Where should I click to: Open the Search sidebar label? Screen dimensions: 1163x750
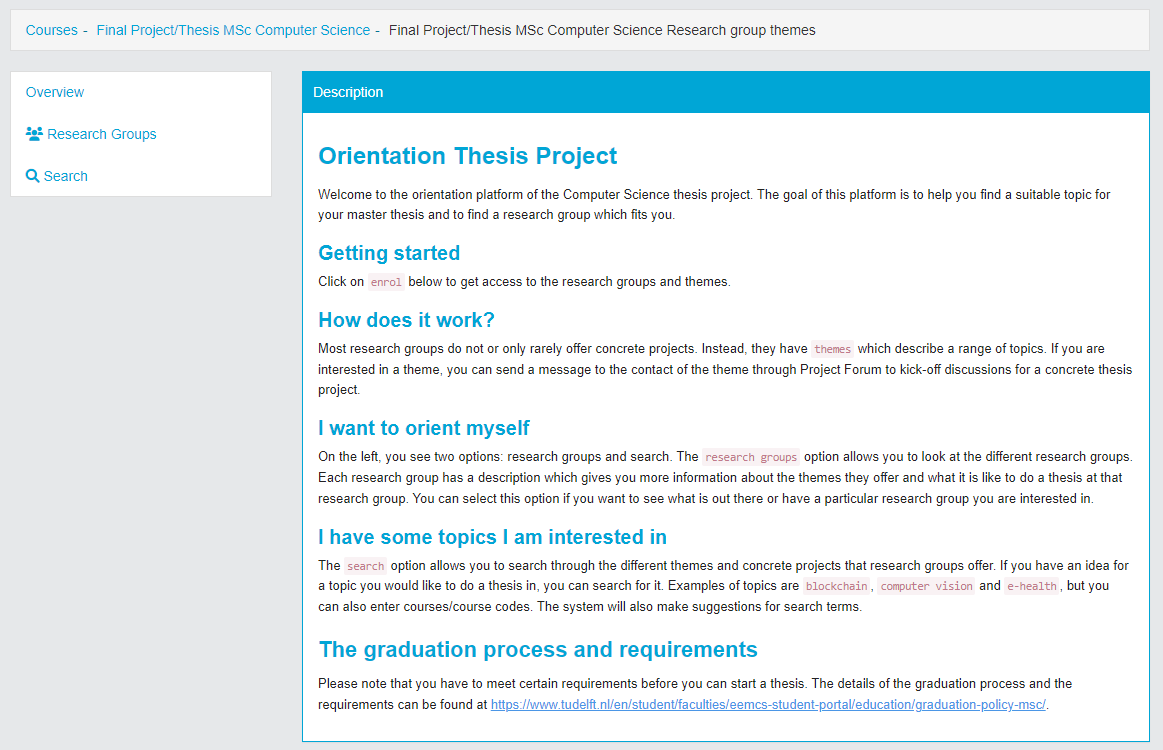click(66, 176)
